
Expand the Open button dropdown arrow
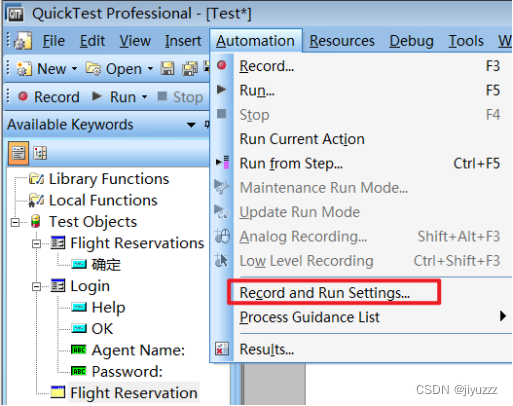(150, 69)
